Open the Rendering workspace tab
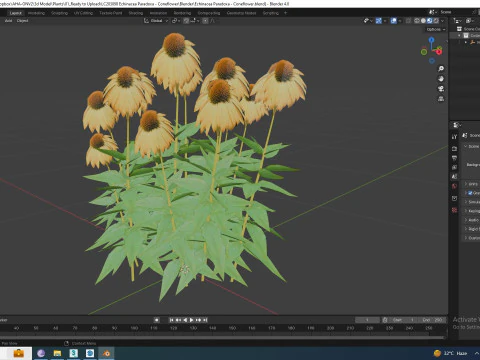The height and width of the screenshot is (360, 480). coord(182,13)
